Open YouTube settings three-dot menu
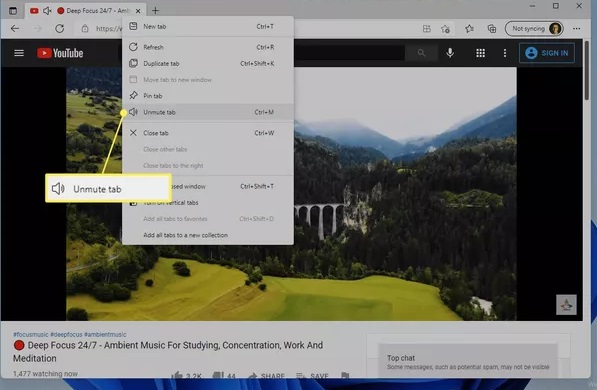This screenshot has height=390, width=597. pos(505,53)
